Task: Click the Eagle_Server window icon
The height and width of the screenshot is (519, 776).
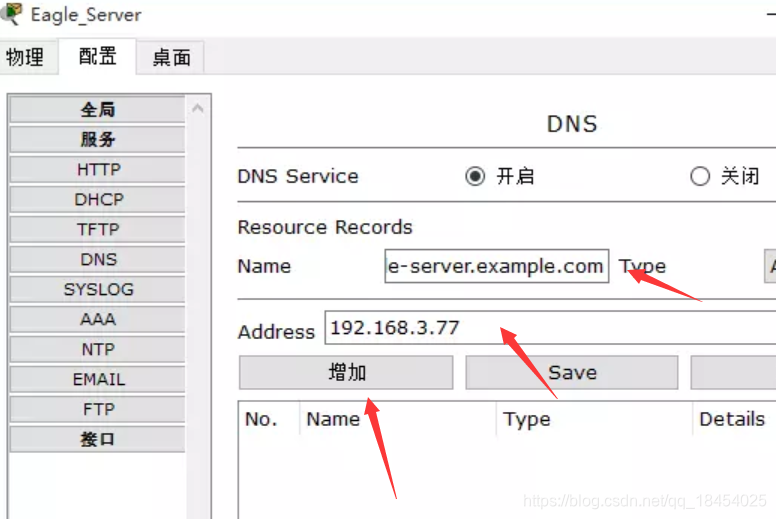Action: pos(11,13)
